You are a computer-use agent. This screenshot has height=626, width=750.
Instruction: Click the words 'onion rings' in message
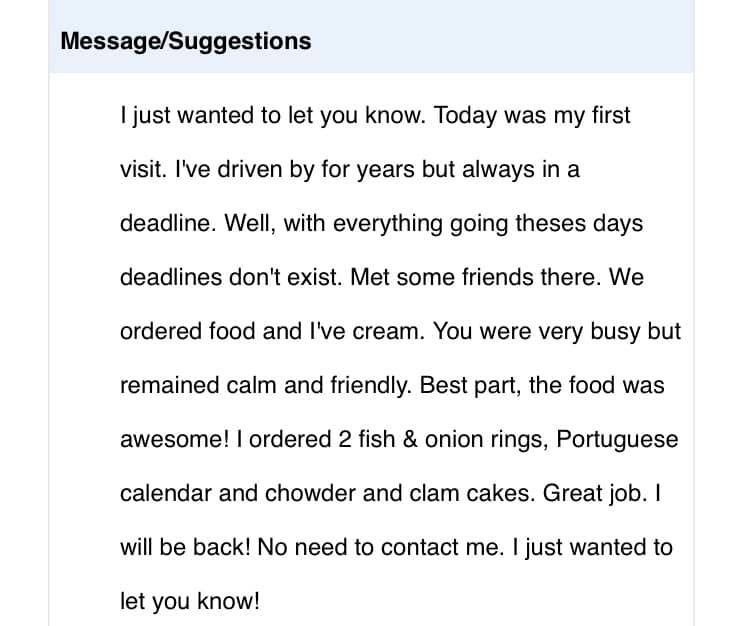click(x=486, y=440)
